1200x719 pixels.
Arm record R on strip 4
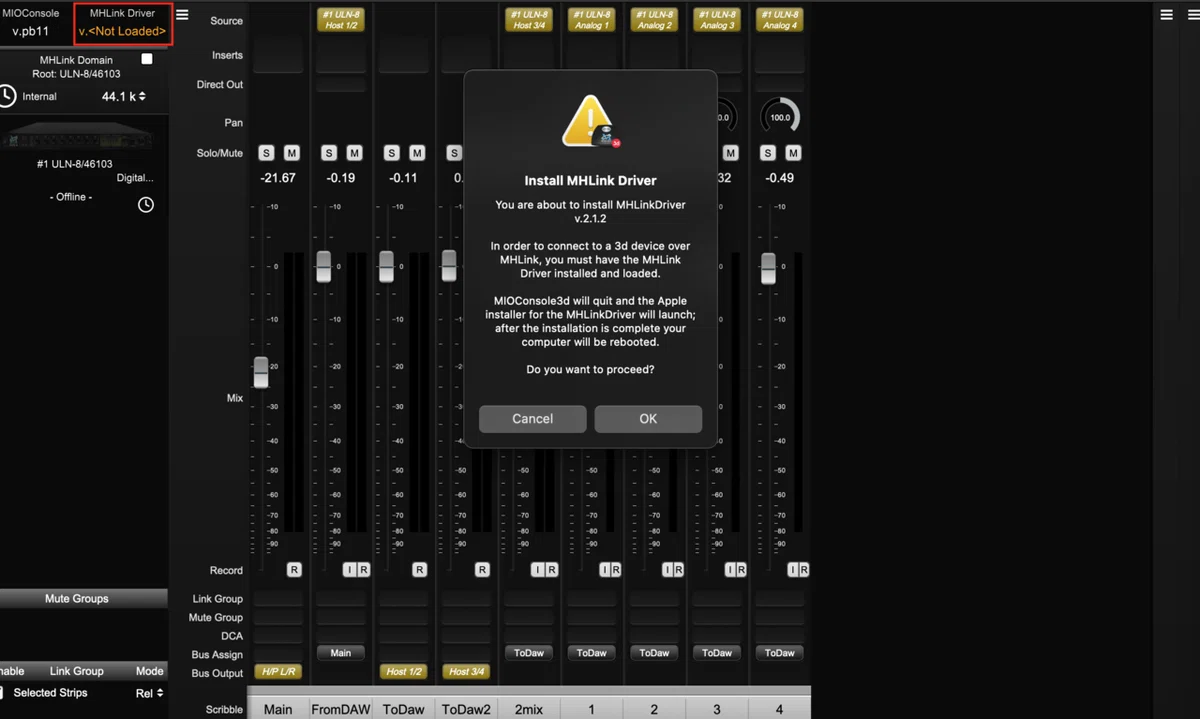(x=804, y=570)
